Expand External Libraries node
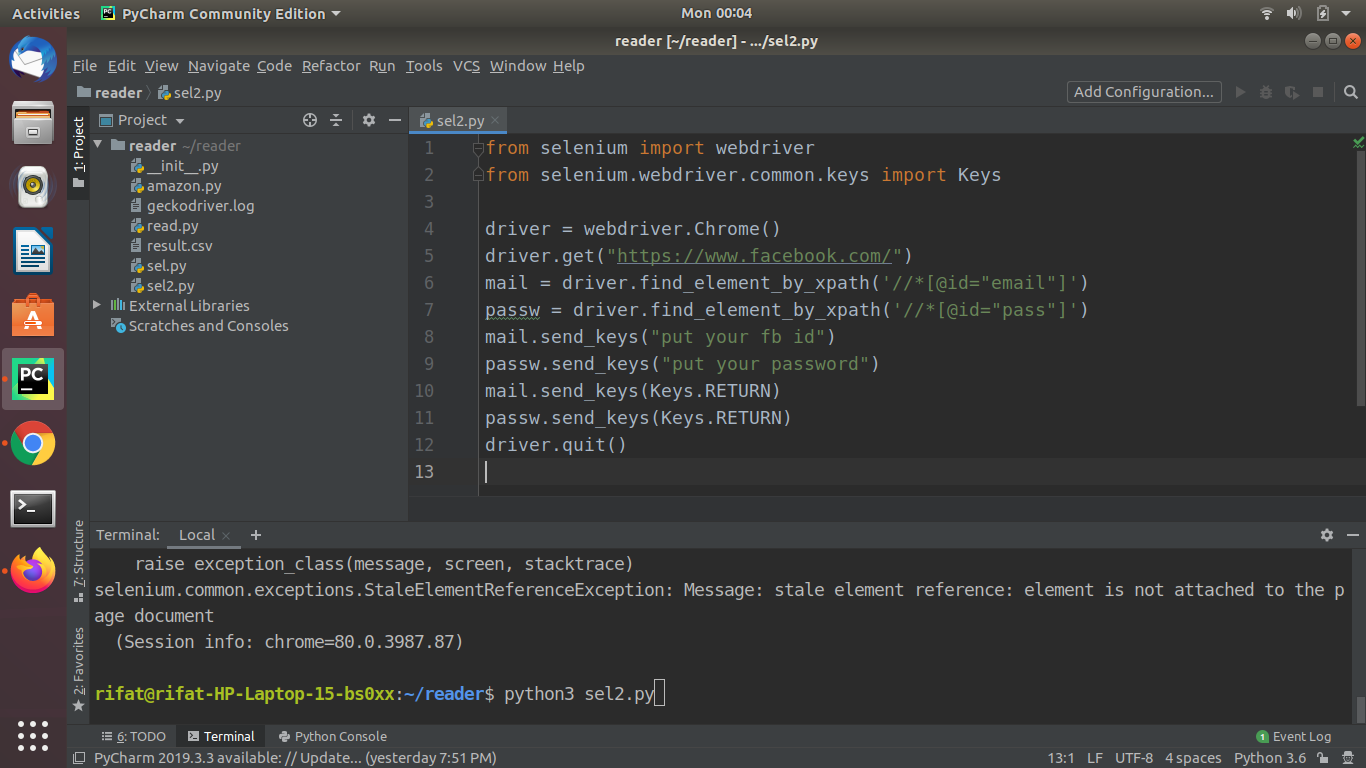Screen dimensions: 1366x768 coord(97,305)
